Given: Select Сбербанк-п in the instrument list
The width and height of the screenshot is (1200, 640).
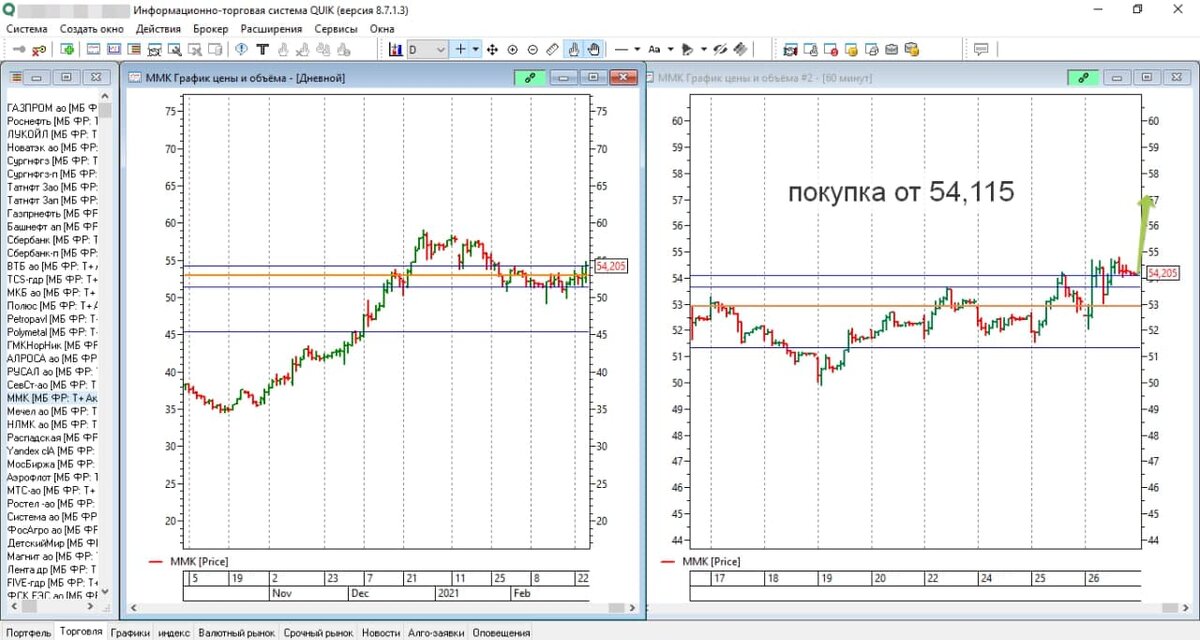Looking at the screenshot, I should [52, 252].
